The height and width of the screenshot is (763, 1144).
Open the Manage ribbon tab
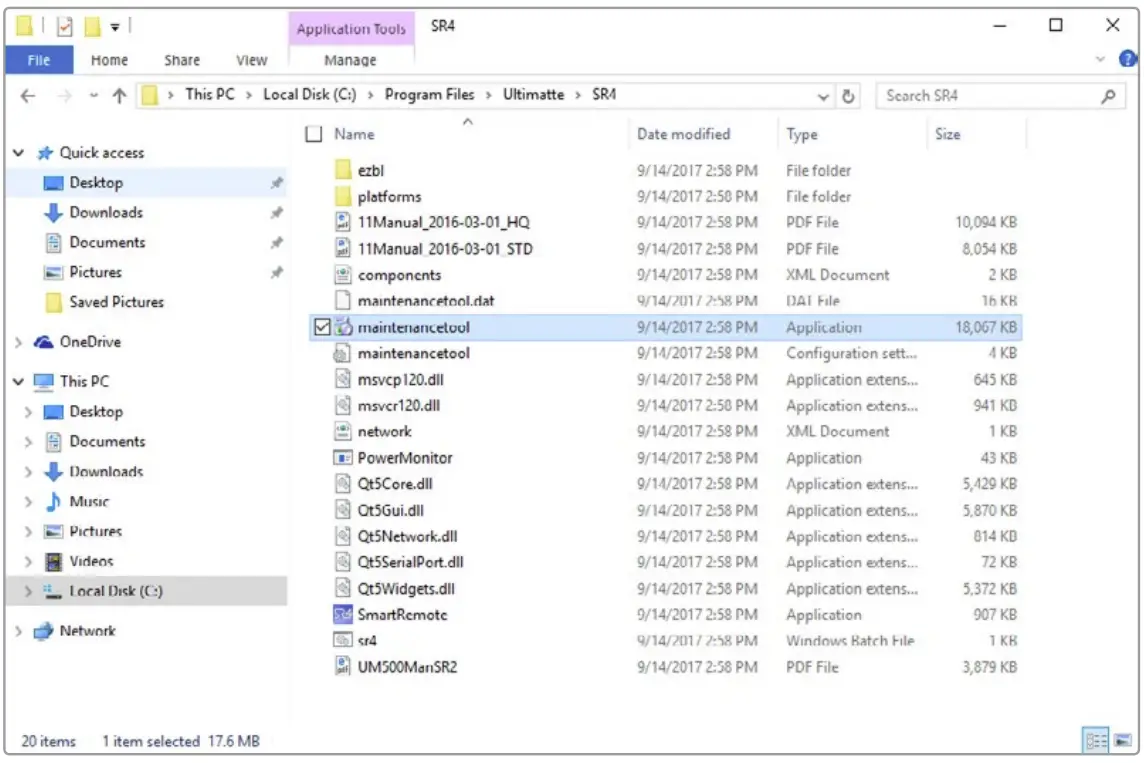pos(350,60)
